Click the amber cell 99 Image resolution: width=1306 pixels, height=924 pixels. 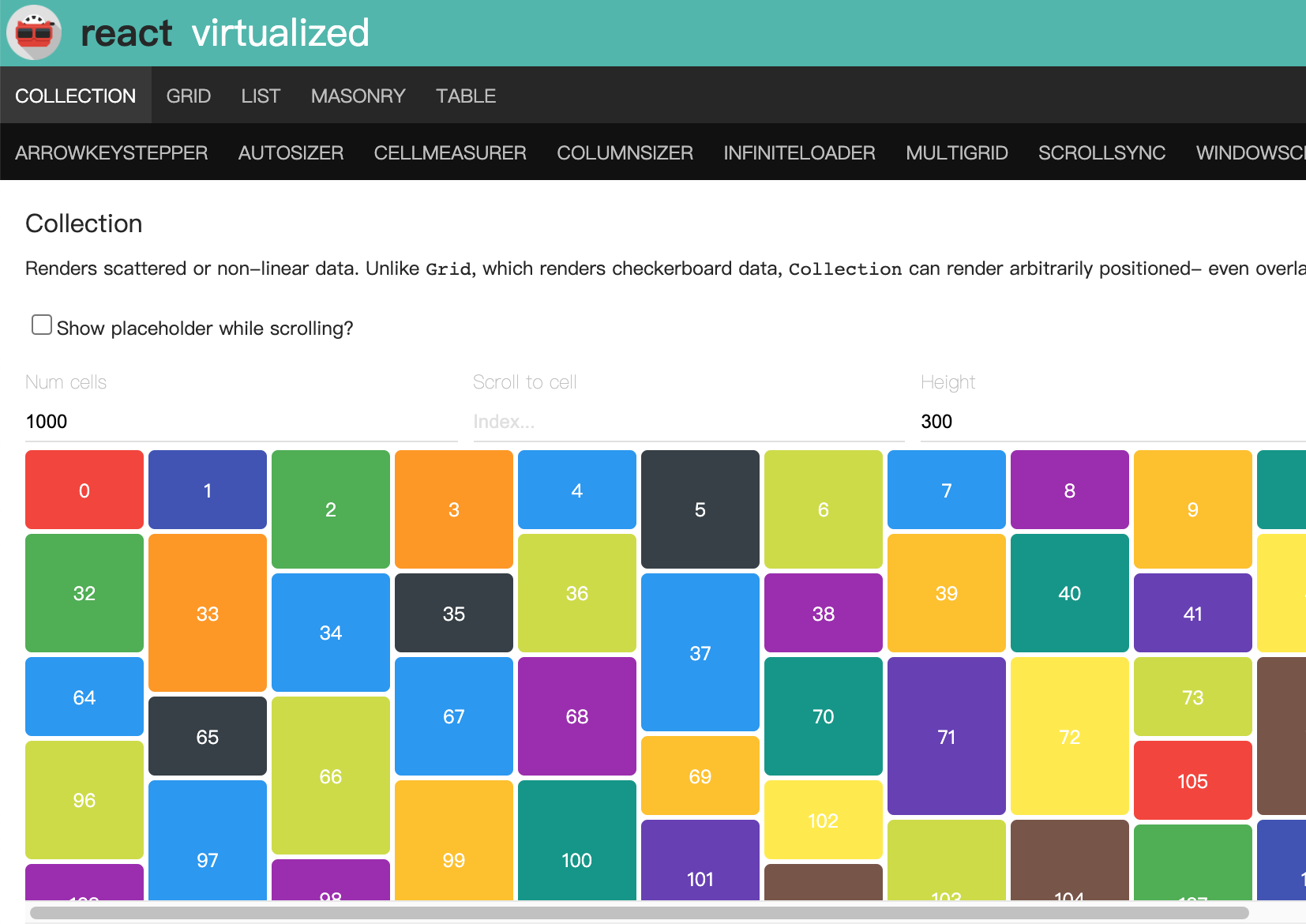[454, 840]
